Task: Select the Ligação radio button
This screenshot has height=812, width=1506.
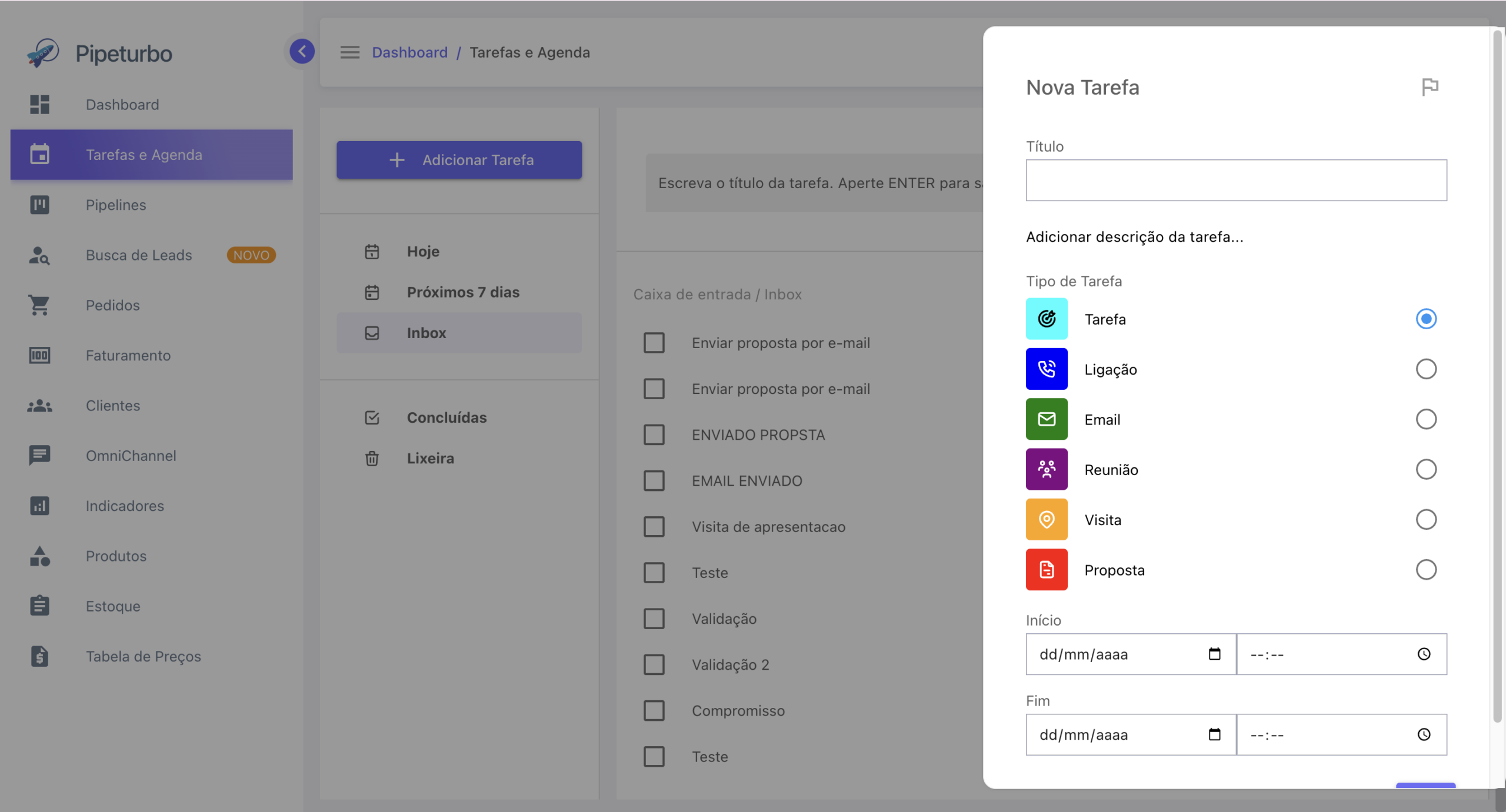Action: point(1426,369)
